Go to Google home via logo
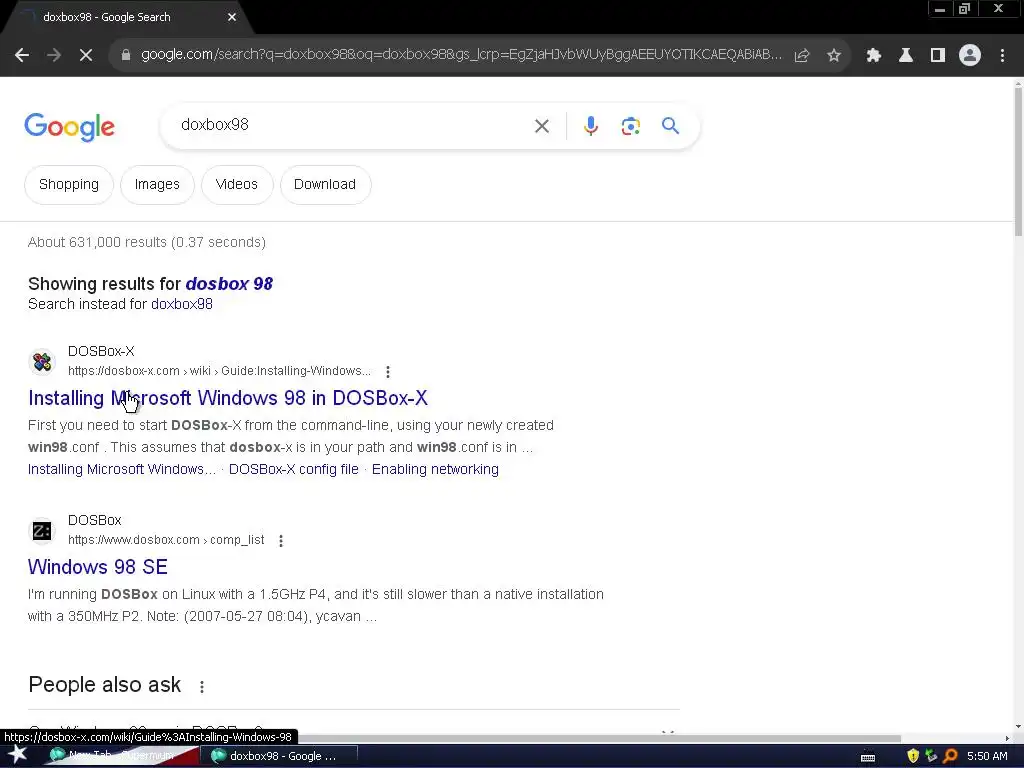The height and width of the screenshot is (768, 1024). click(69, 127)
